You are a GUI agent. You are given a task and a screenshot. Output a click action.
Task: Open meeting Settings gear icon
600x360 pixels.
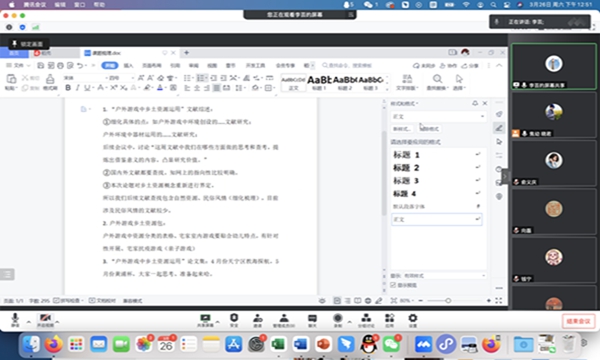pos(412,320)
